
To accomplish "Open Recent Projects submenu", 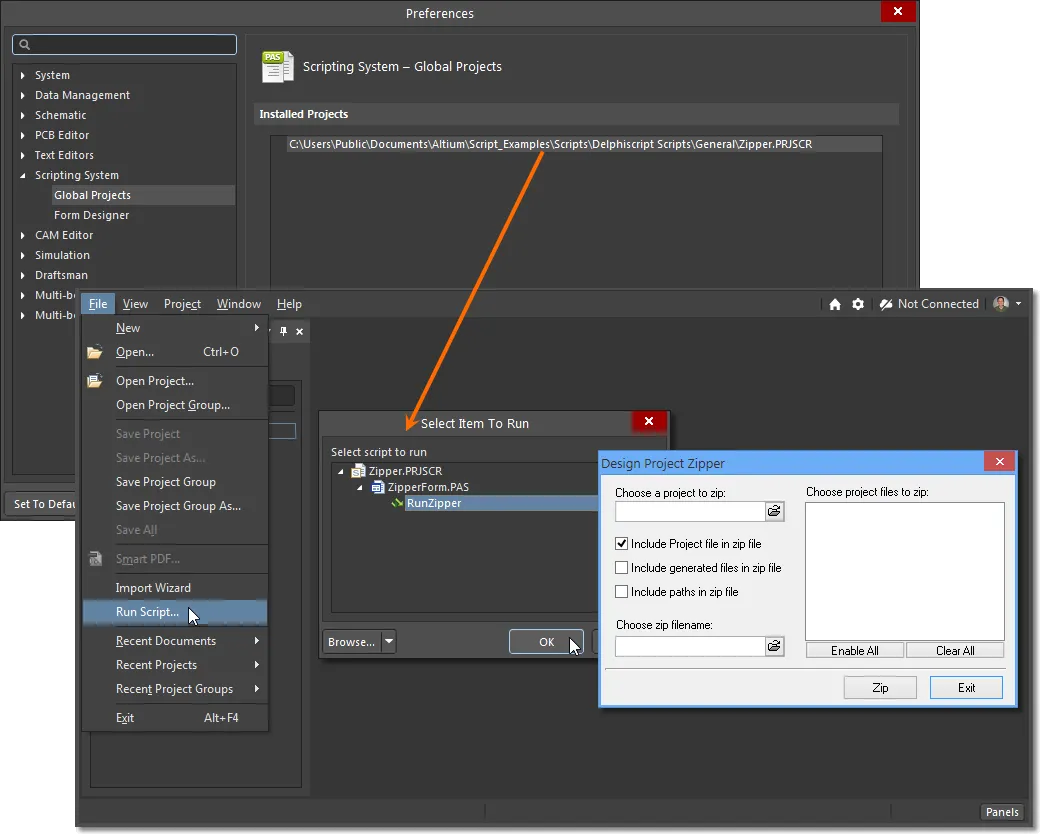I will click(175, 665).
